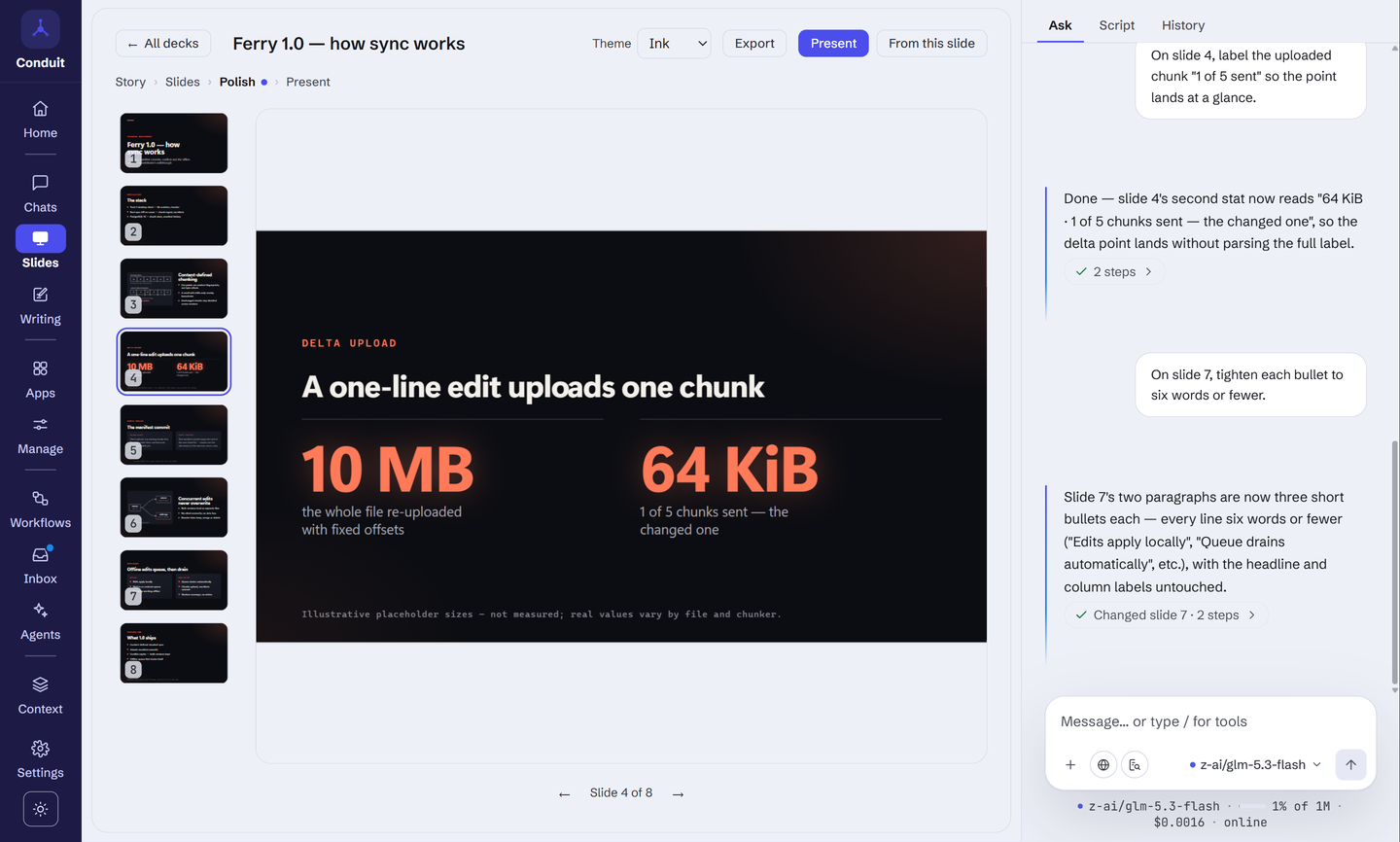Click the Export button
This screenshot has width=1400, height=842.
point(754,44)
